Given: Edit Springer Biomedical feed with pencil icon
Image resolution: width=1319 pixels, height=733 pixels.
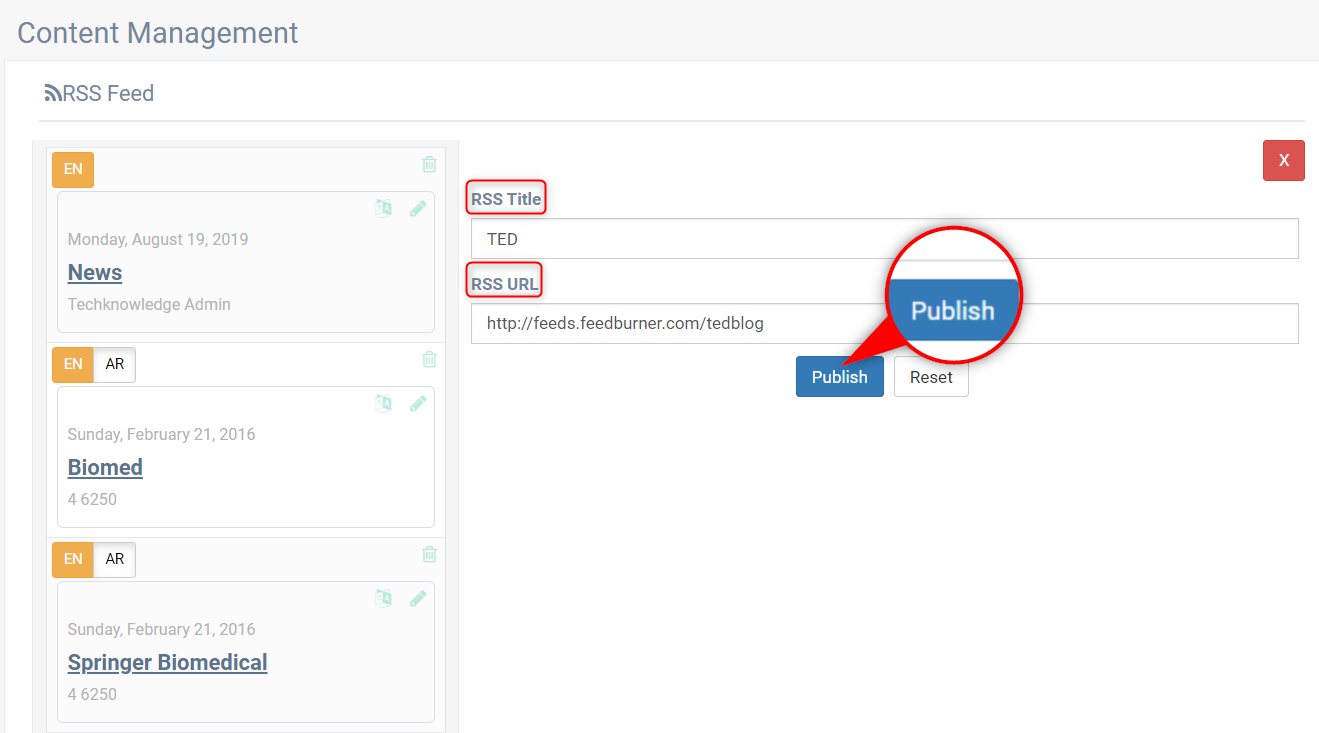Looking at the screenshot, I should (x=418, y=598).
